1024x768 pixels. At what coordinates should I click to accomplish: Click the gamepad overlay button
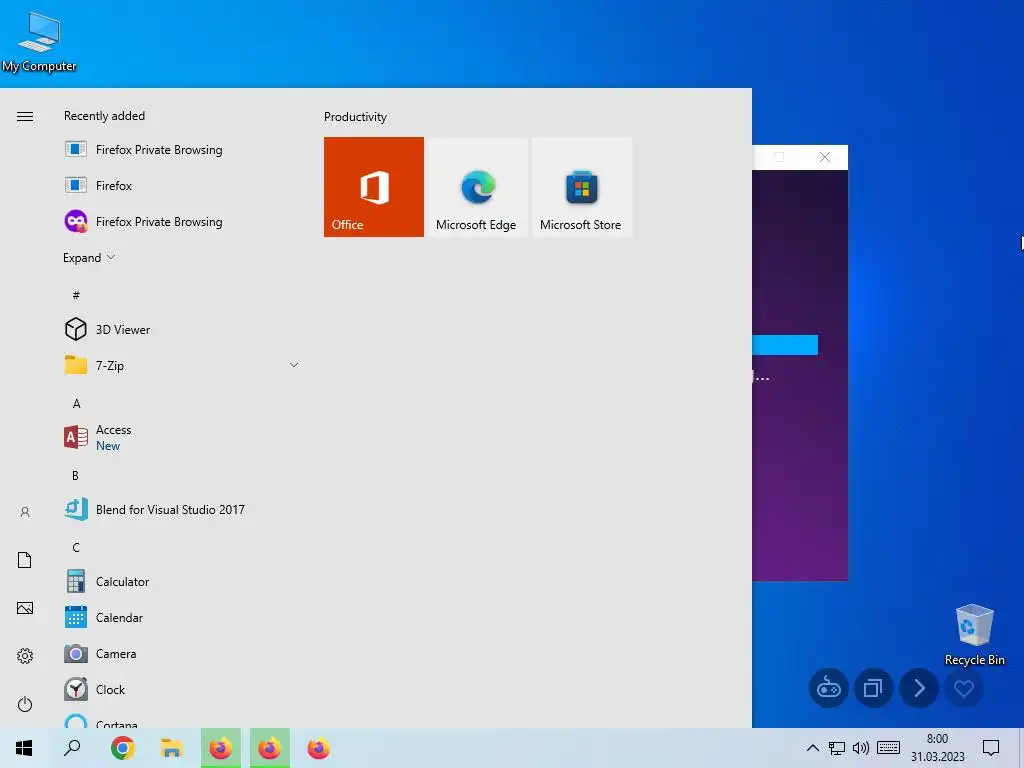pyautogui.click(x=828, y=688)
